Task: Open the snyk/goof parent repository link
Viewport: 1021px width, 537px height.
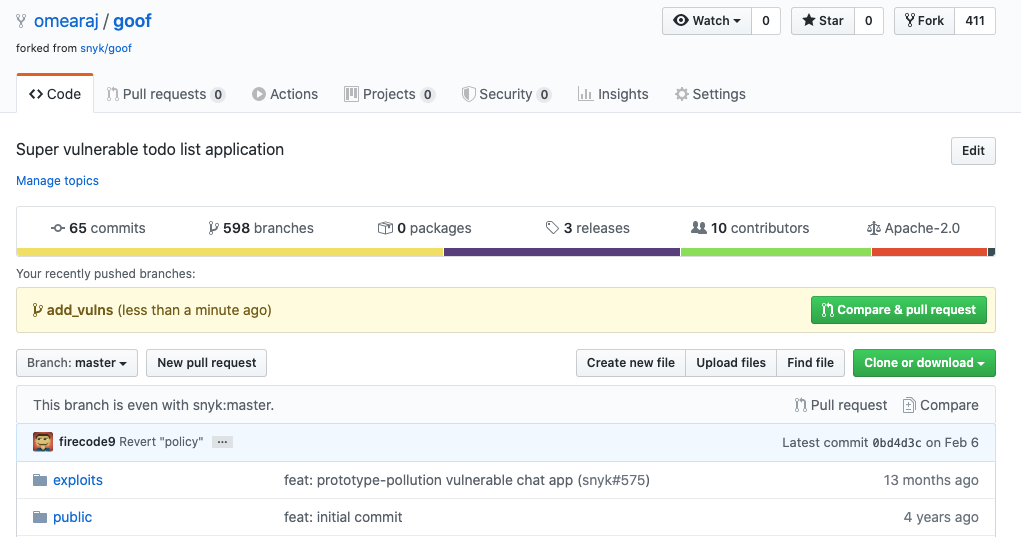Action: point(105,48)
